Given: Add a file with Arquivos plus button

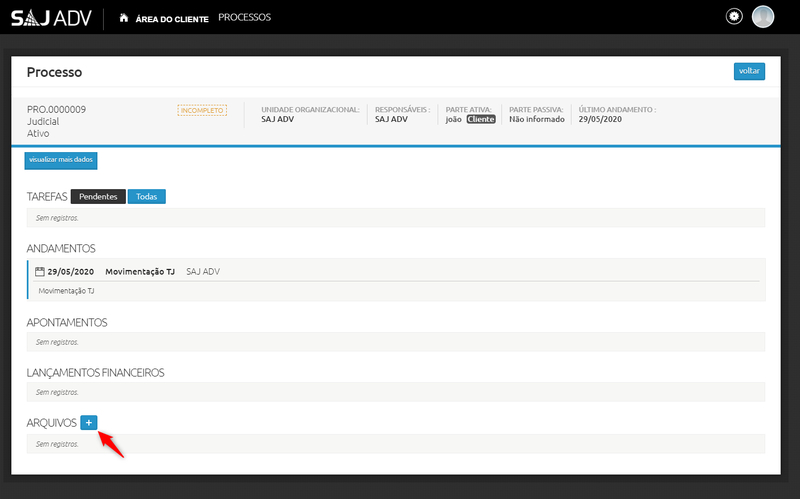Looking at the screenshot, I should tap(88, 423).
